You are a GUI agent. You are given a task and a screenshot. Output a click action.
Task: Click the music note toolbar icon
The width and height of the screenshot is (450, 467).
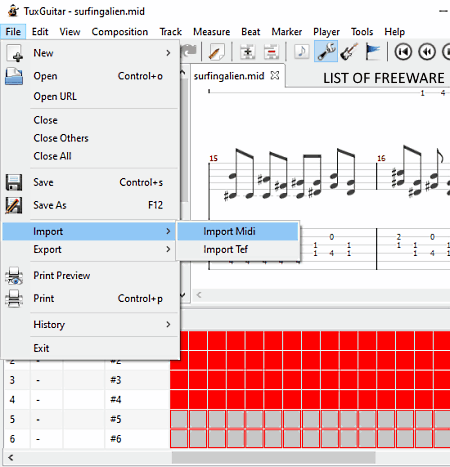pyautogui.click(x=302, y=52)
